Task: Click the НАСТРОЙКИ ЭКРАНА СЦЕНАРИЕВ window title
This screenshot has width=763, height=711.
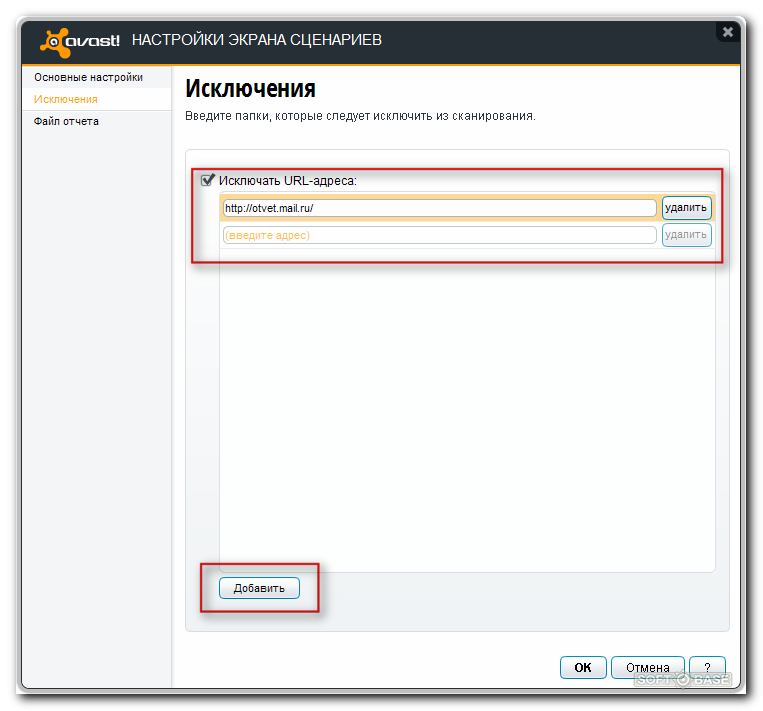Action: (256, 40)
